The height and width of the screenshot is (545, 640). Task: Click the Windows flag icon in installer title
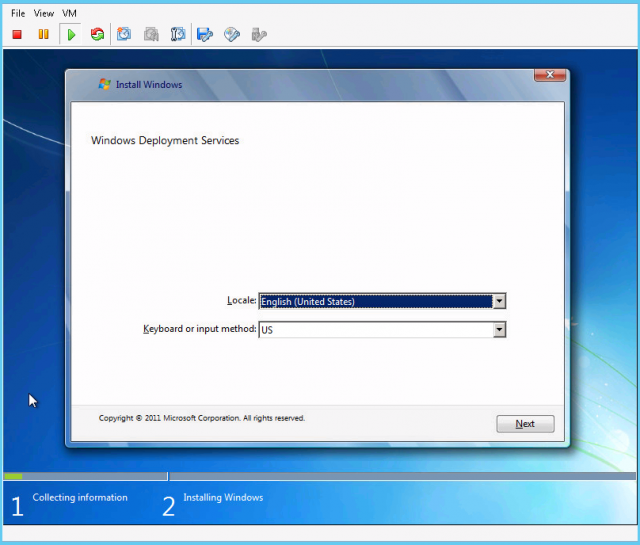(x=104, y=84)
